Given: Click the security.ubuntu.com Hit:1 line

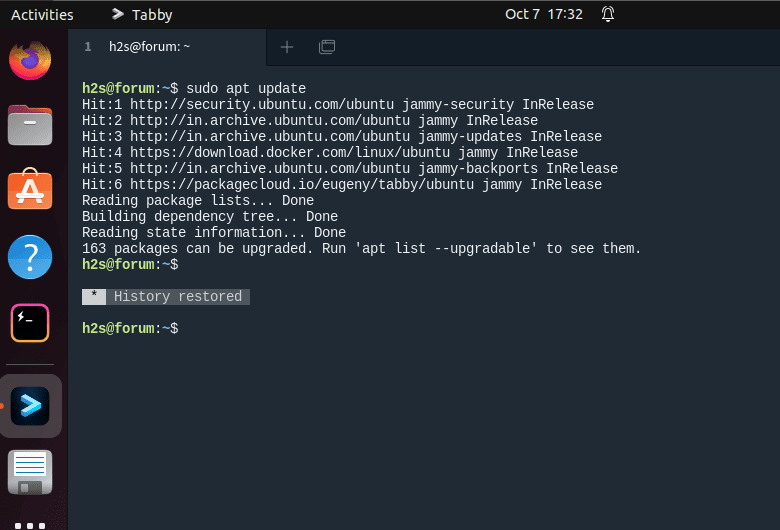Looking at the screenshot, I should tap(338, 105).
